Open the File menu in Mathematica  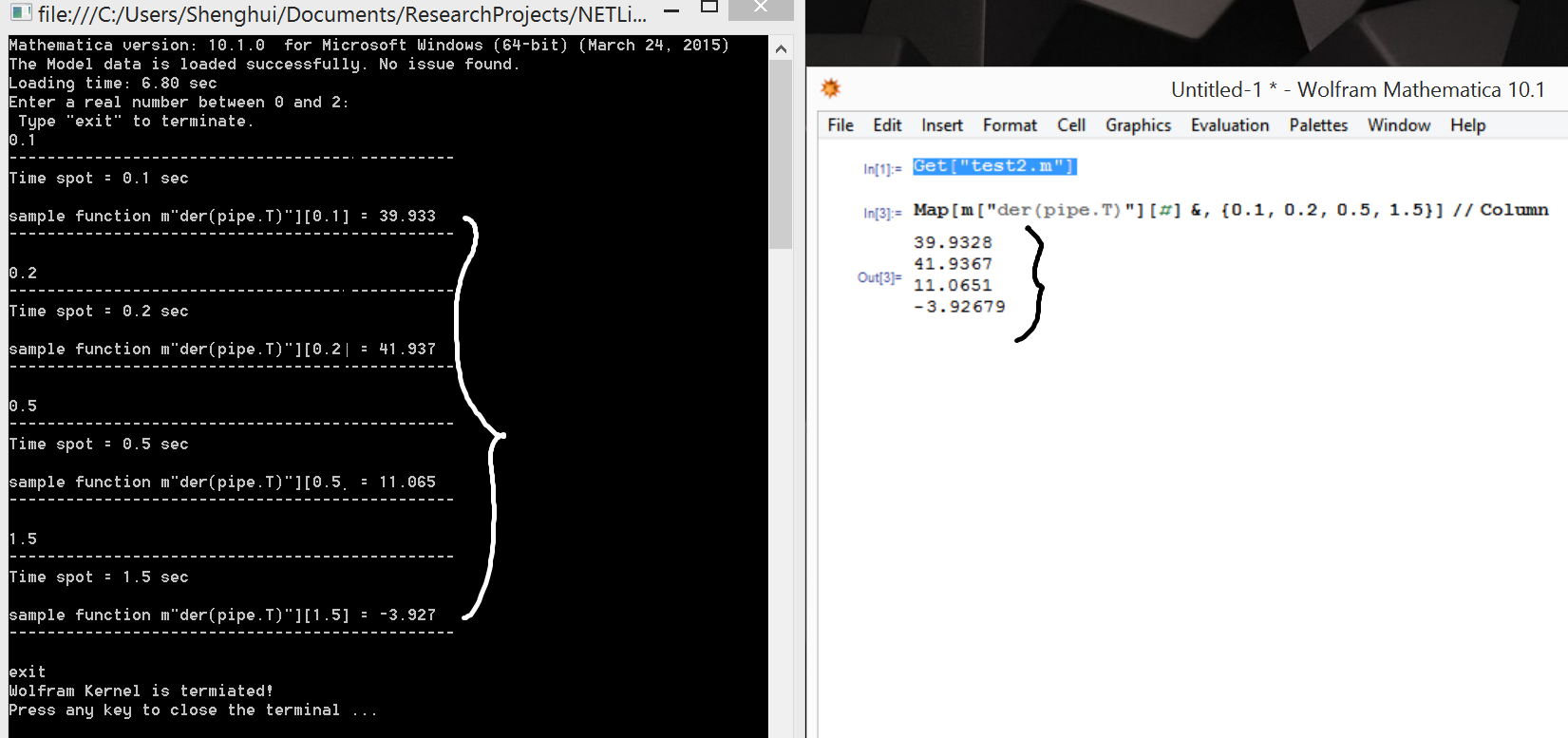coord(841,125)
